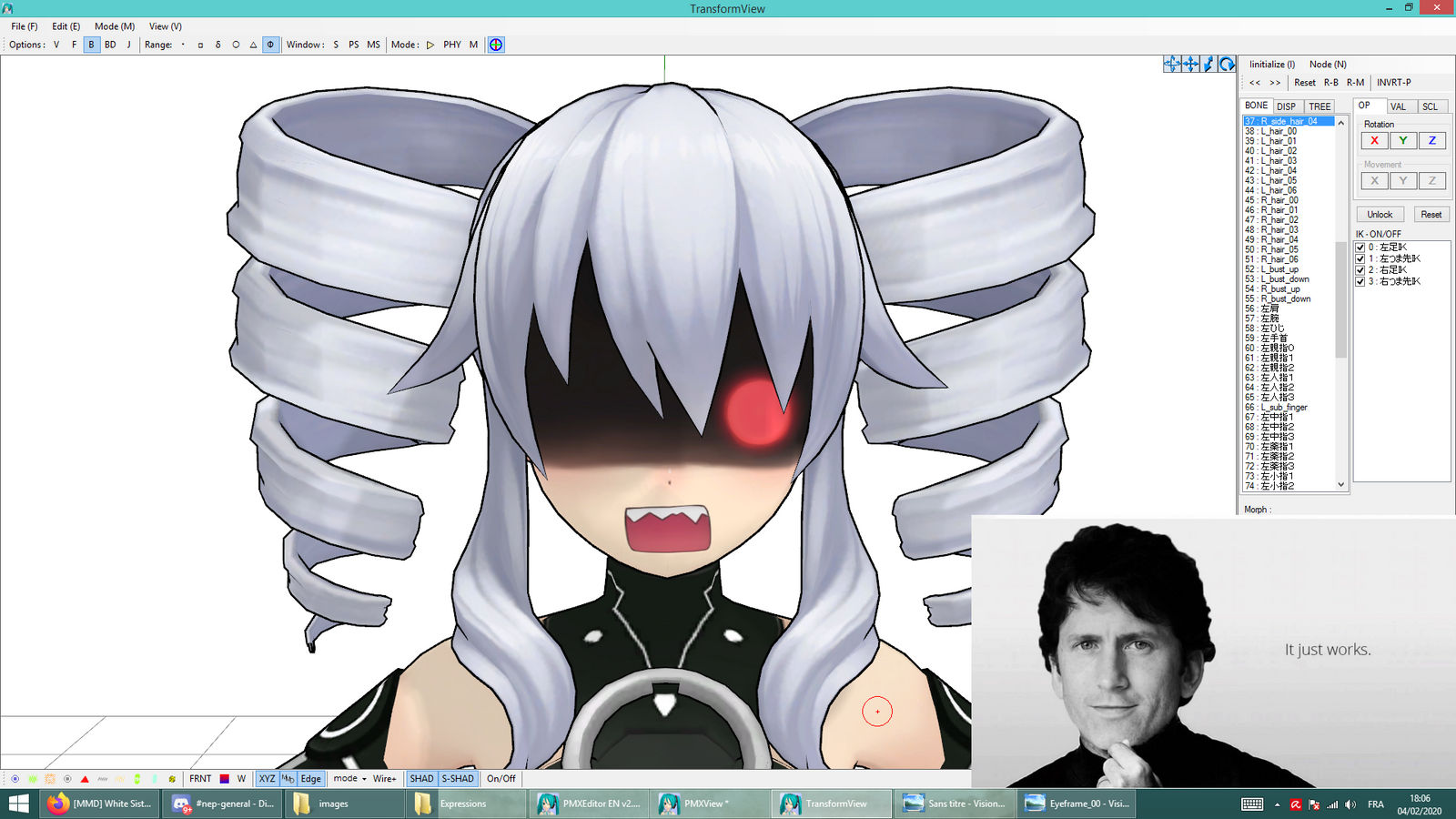
Task: Open the File (F) menu
Action: [x=25, y=26]
